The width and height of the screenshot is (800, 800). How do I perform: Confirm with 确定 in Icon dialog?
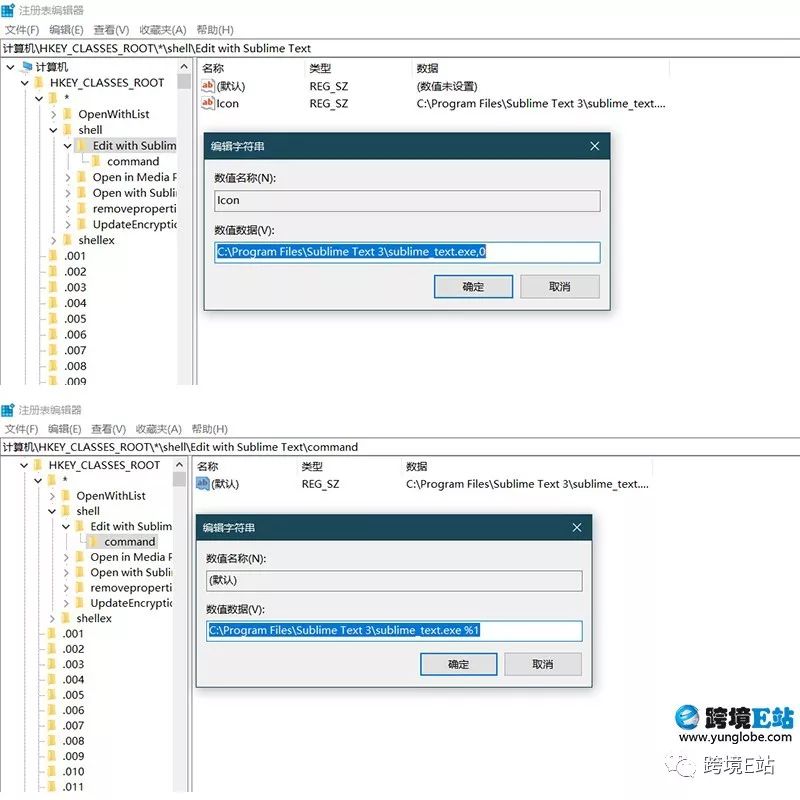click(x=473, y=286)
